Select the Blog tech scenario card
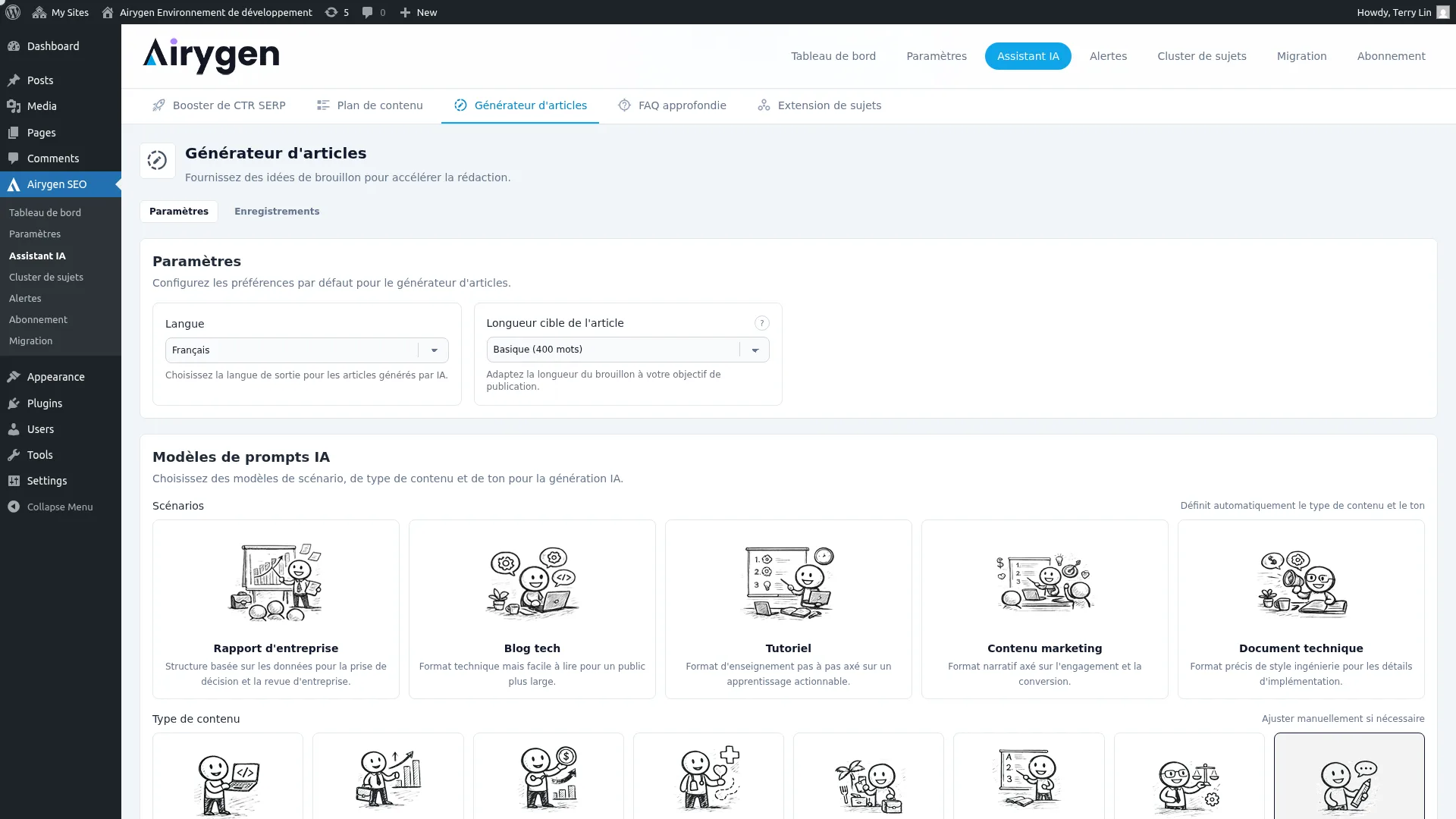This screenshot has height=819, width=1456. pyautogui.click(x=532, y=609)
